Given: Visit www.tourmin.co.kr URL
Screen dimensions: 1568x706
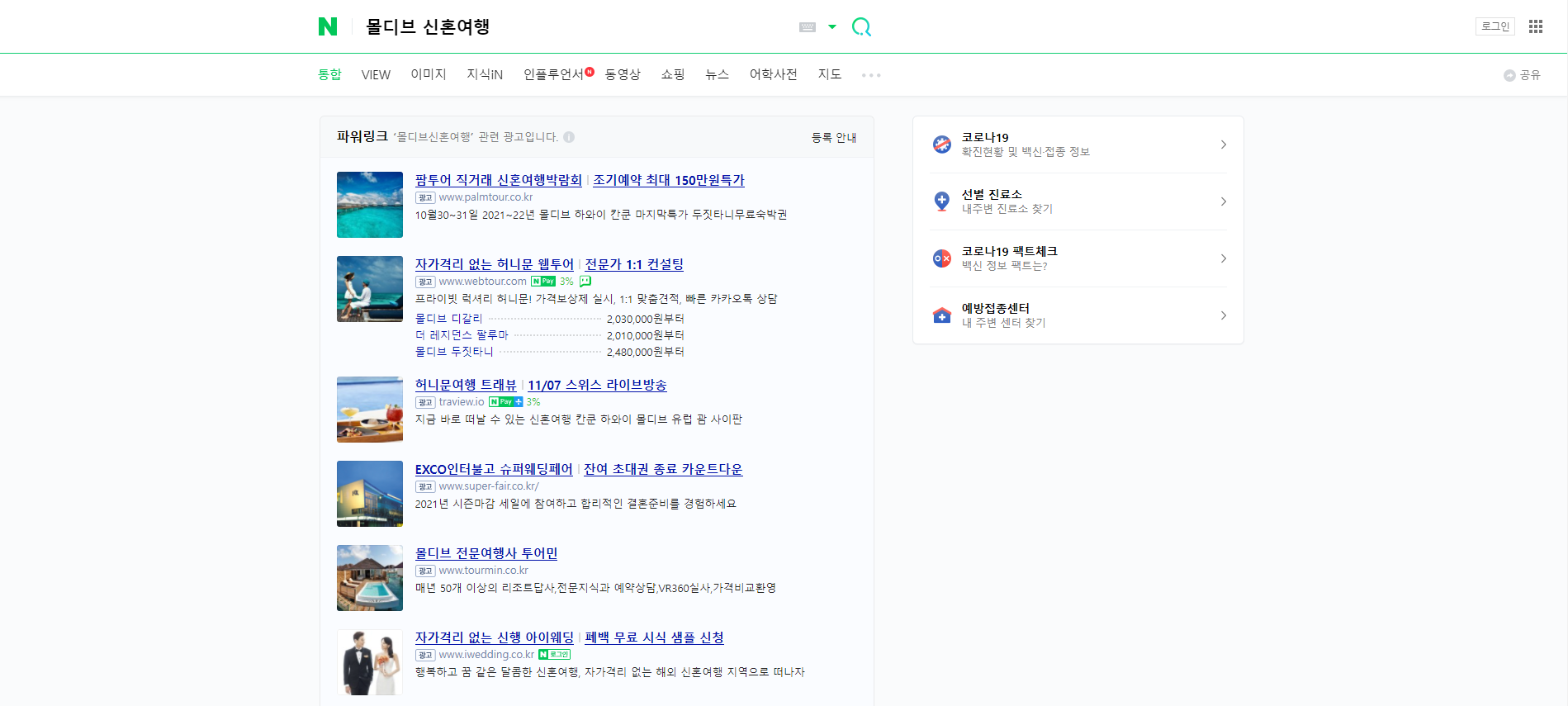Looking at the screenshot, I should point(483,571).
